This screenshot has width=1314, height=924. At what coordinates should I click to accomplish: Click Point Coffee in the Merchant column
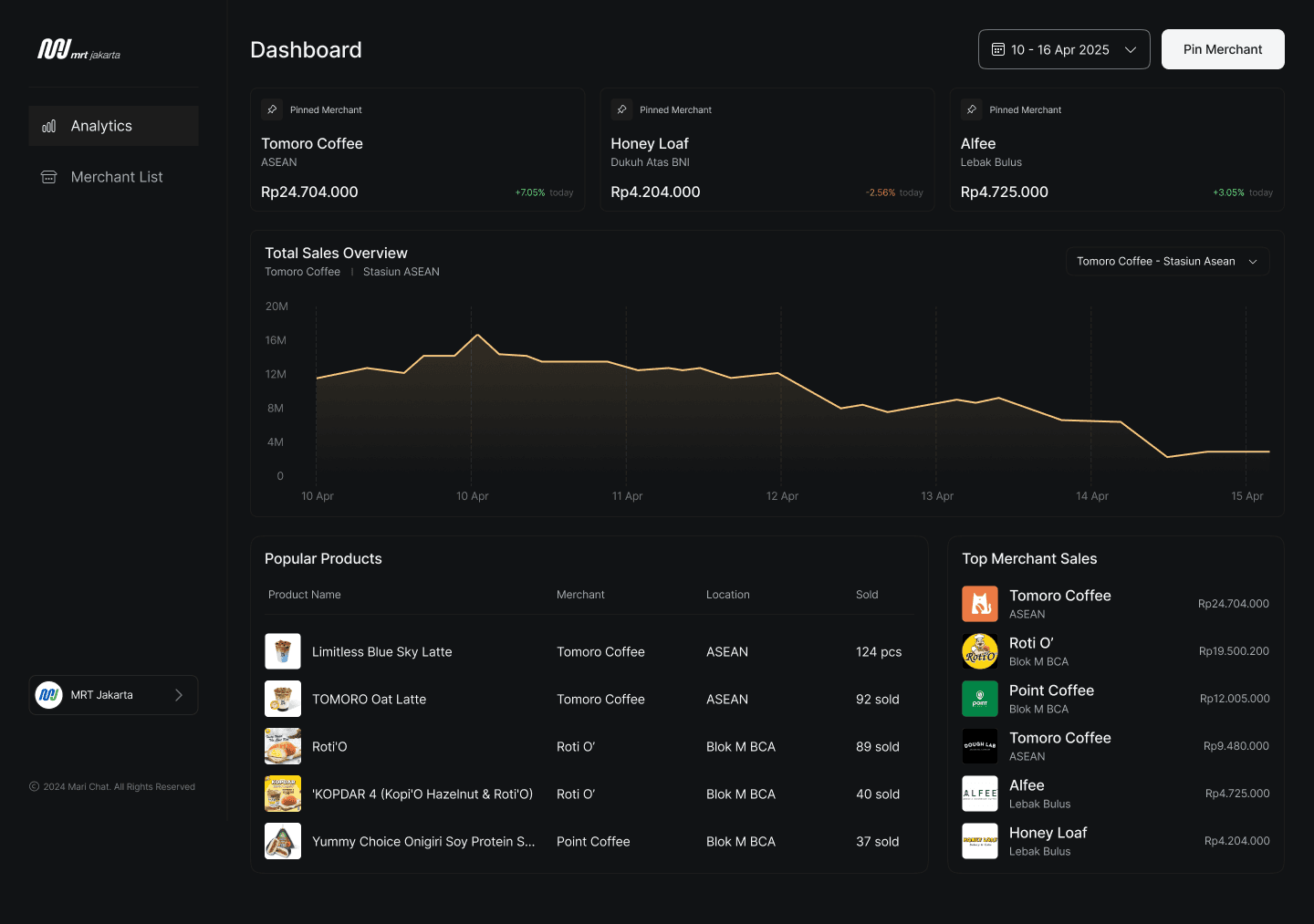pos(593,841)
